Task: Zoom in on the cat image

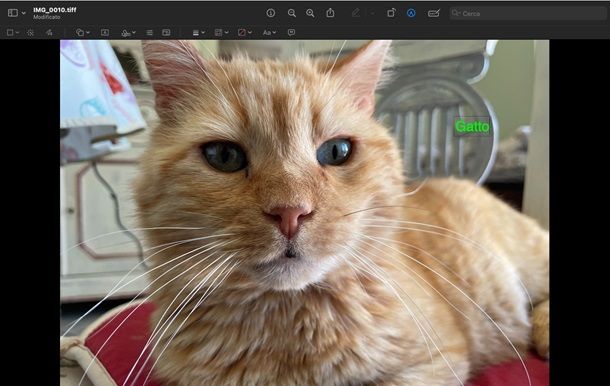Action: [x=310, y=13]
